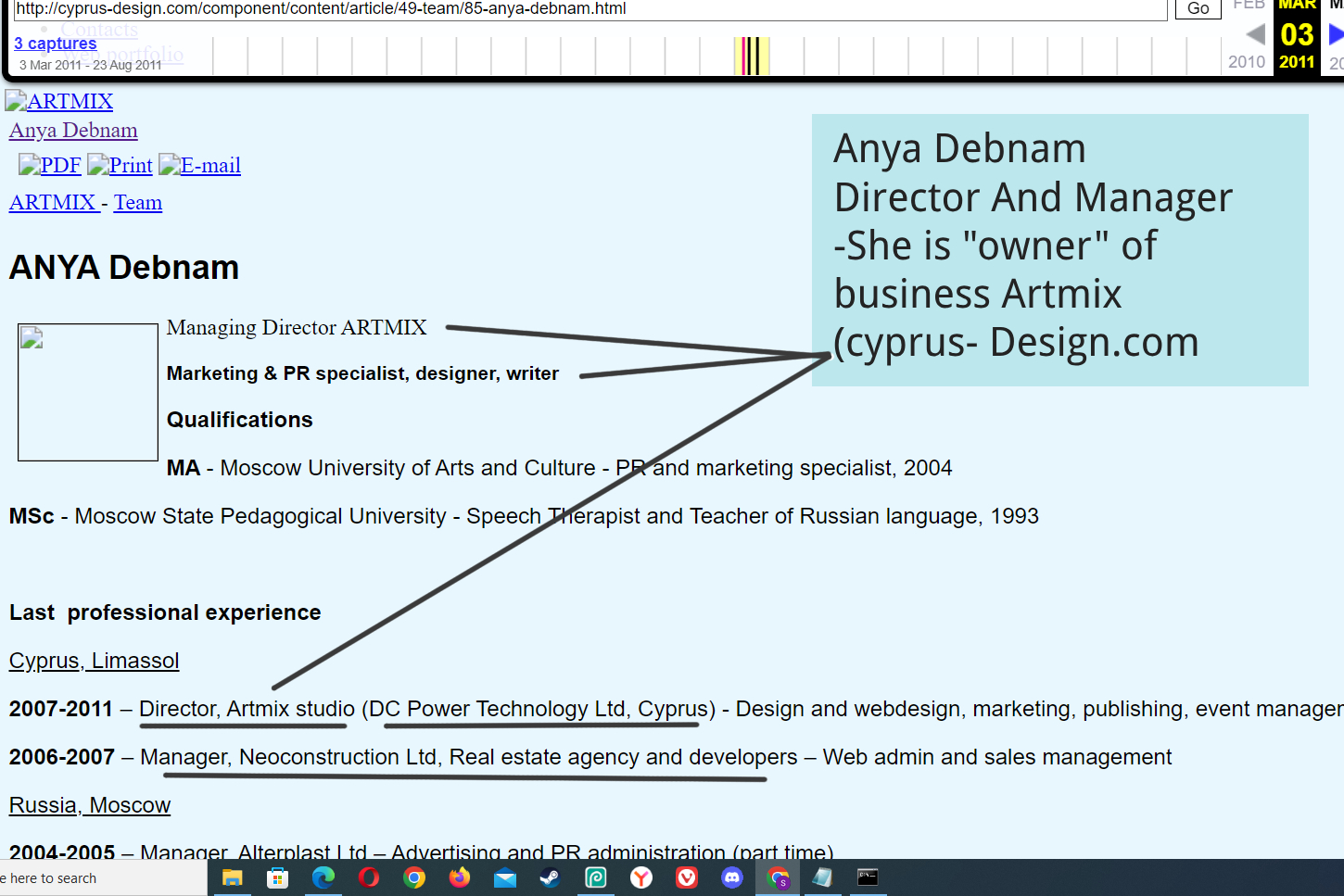Viewport: 1344px width, 896px height.
Task: Open Opera browser from the taskbar
Action: pos(369,877)
